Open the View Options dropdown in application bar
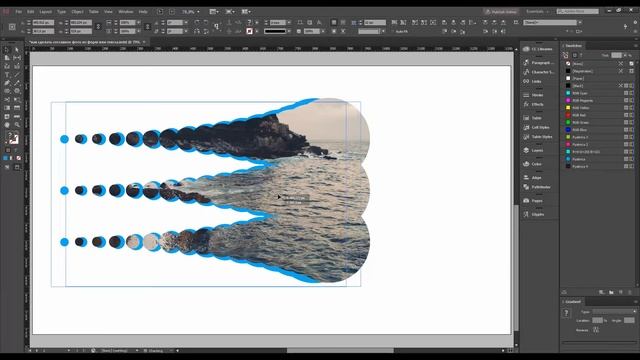This screenshot has width=640, height=360. click(x=214, y=12)
